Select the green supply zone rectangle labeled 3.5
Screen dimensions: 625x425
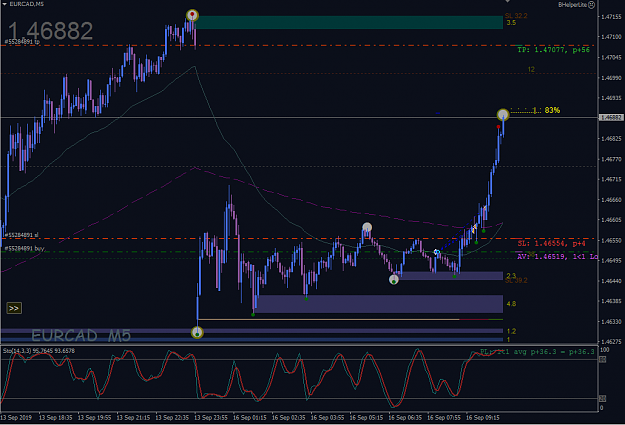349,22
